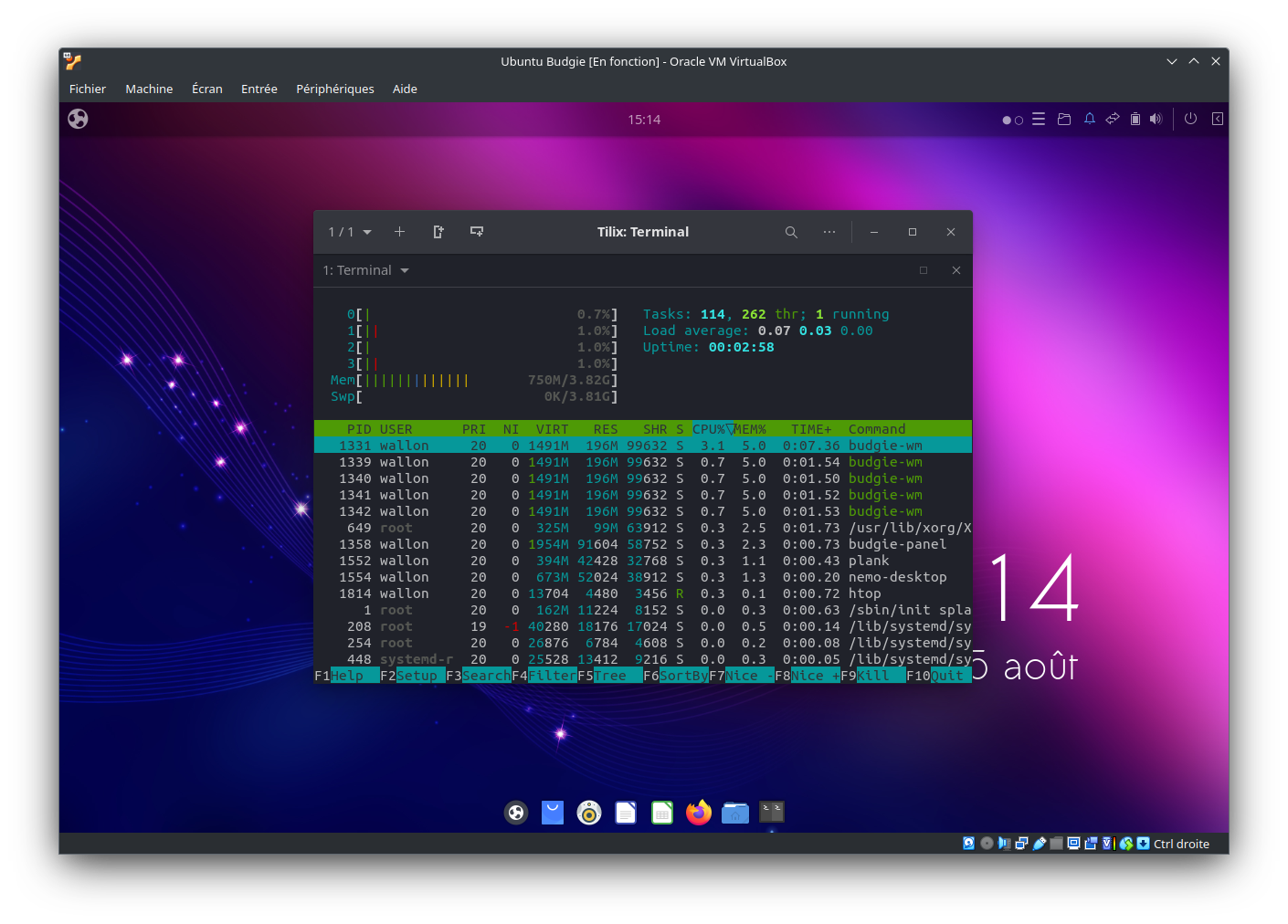Open the Places folder menu in panel
The image size is (1288, 924).
click(1063, 119)
